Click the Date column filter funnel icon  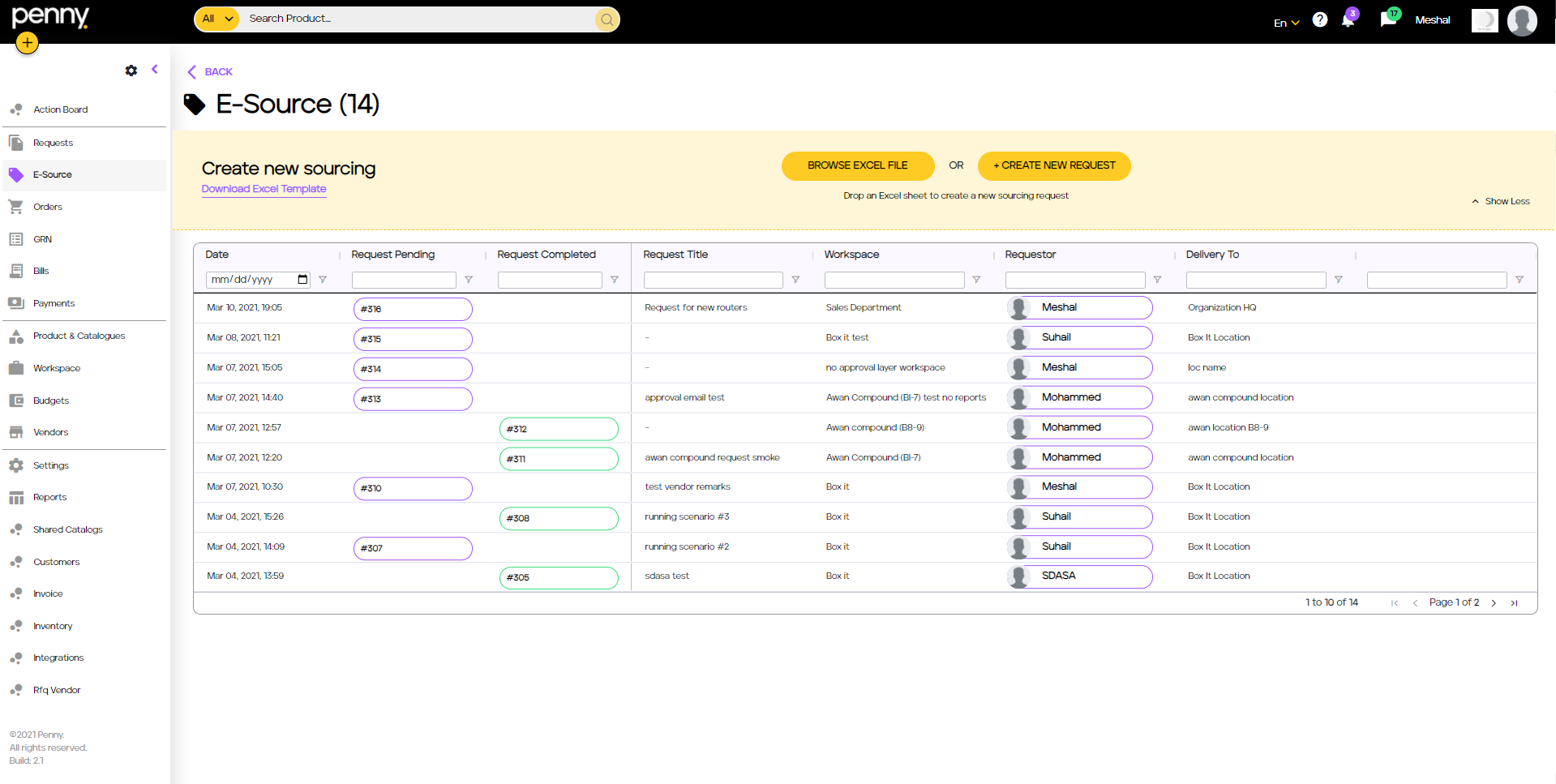pyautogui.click(x=323, y=280)
